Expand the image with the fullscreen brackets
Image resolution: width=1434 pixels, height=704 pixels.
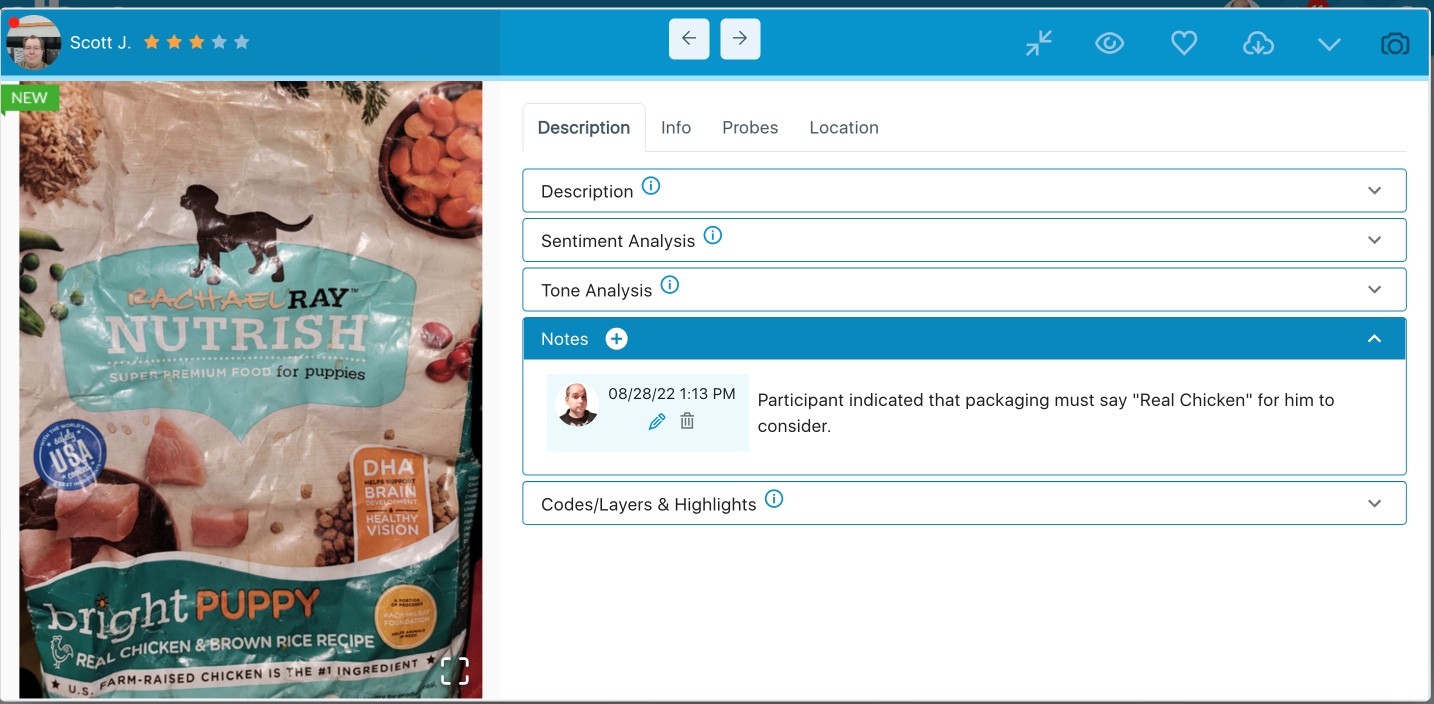tap(455, 670)
